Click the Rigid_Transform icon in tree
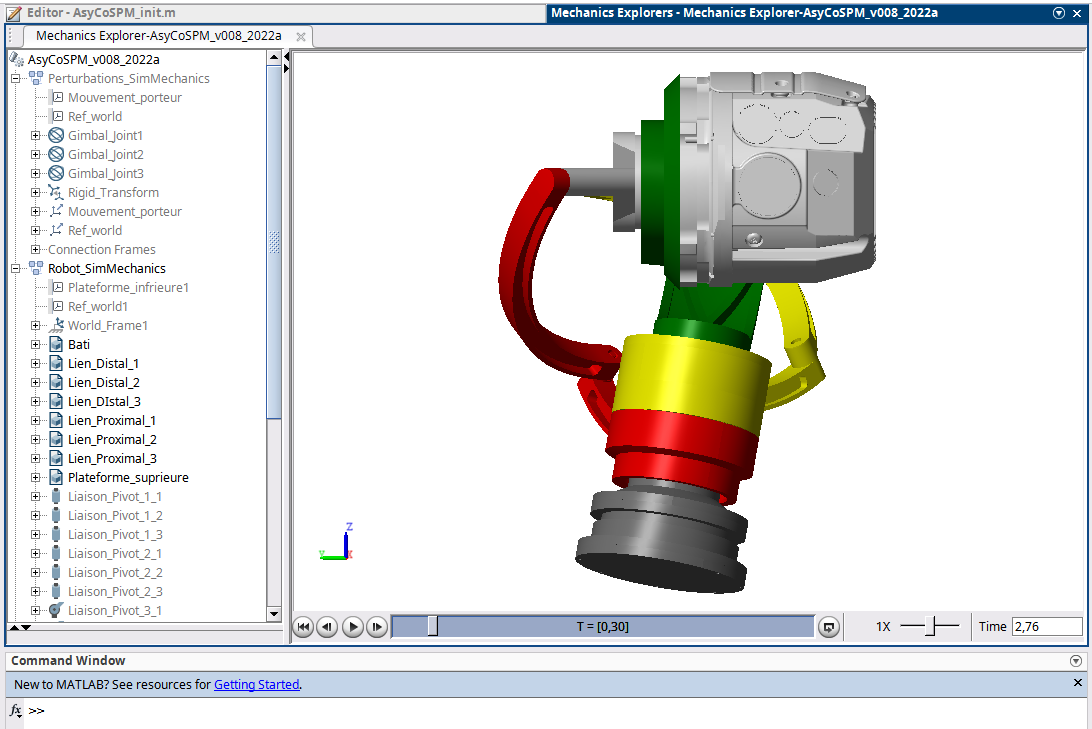The image size is (1092, 729). pos(56,192)
